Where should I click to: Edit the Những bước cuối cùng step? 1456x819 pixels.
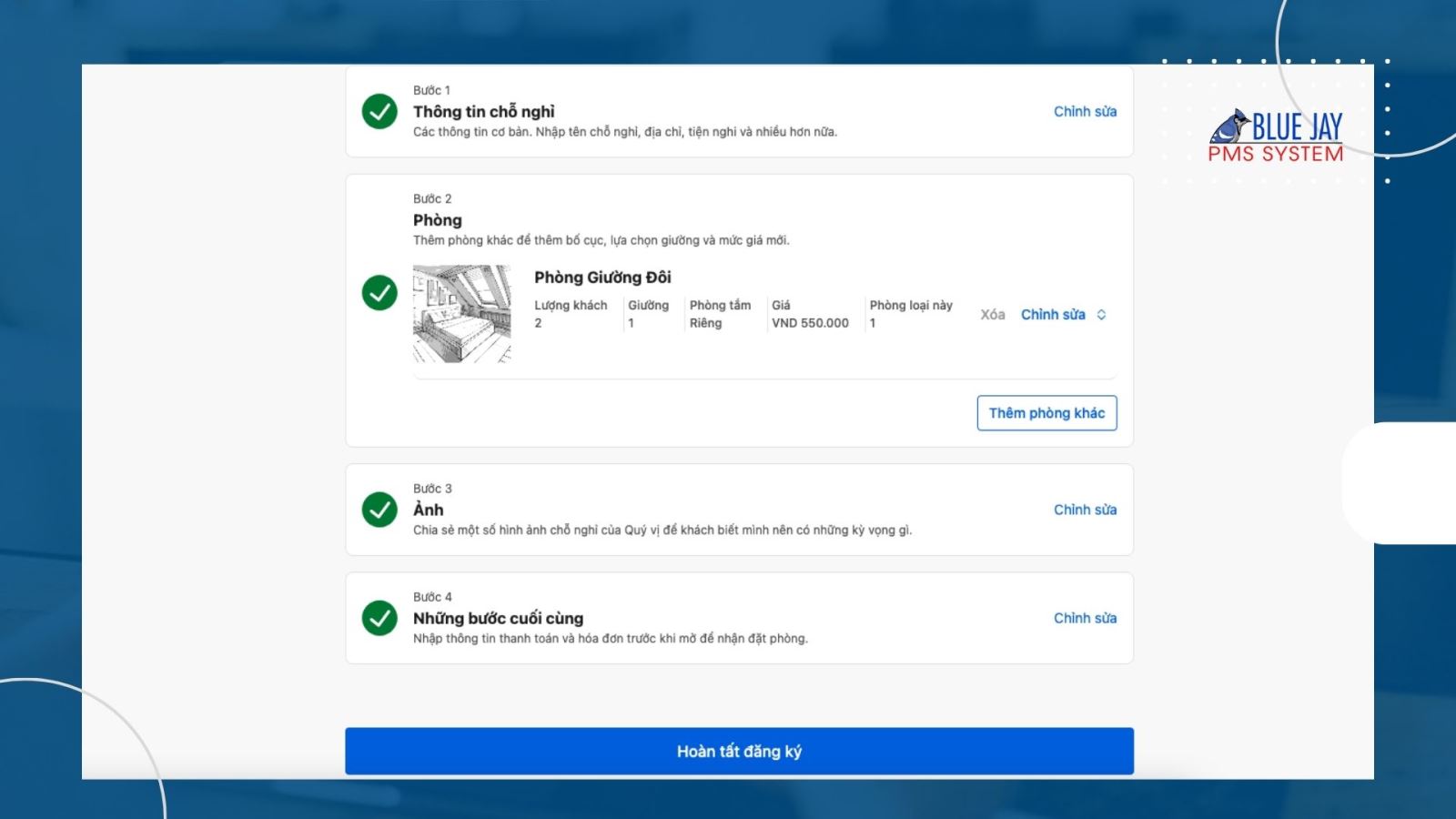point(1085,618)
